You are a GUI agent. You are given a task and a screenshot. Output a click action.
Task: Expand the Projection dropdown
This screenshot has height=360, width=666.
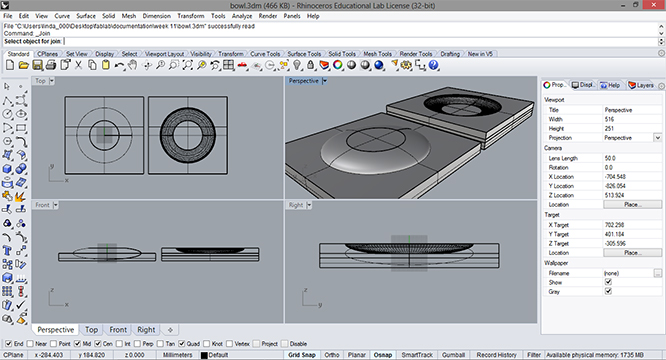coord(658,138)
